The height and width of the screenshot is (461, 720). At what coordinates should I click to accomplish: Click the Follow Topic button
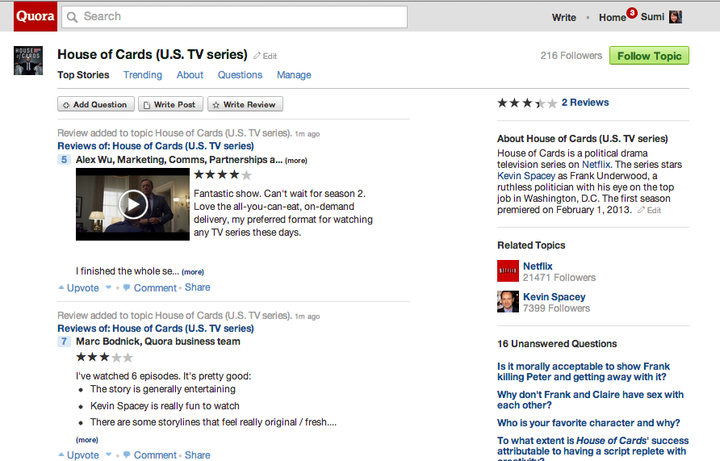(x=649, y=56)
